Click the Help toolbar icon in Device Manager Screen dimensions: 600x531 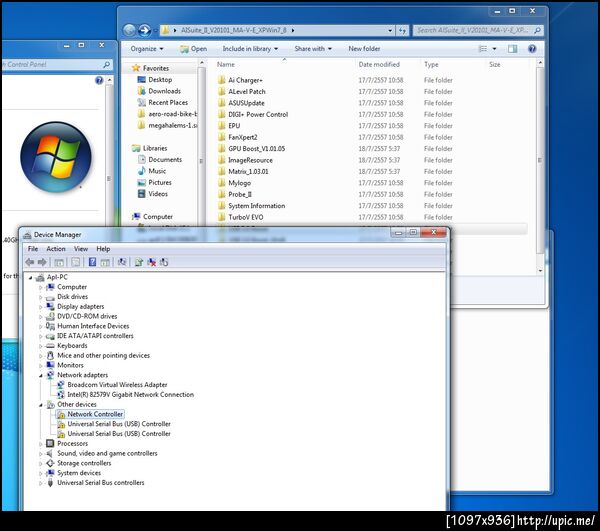pyautogui.click(x=92, y=262)
